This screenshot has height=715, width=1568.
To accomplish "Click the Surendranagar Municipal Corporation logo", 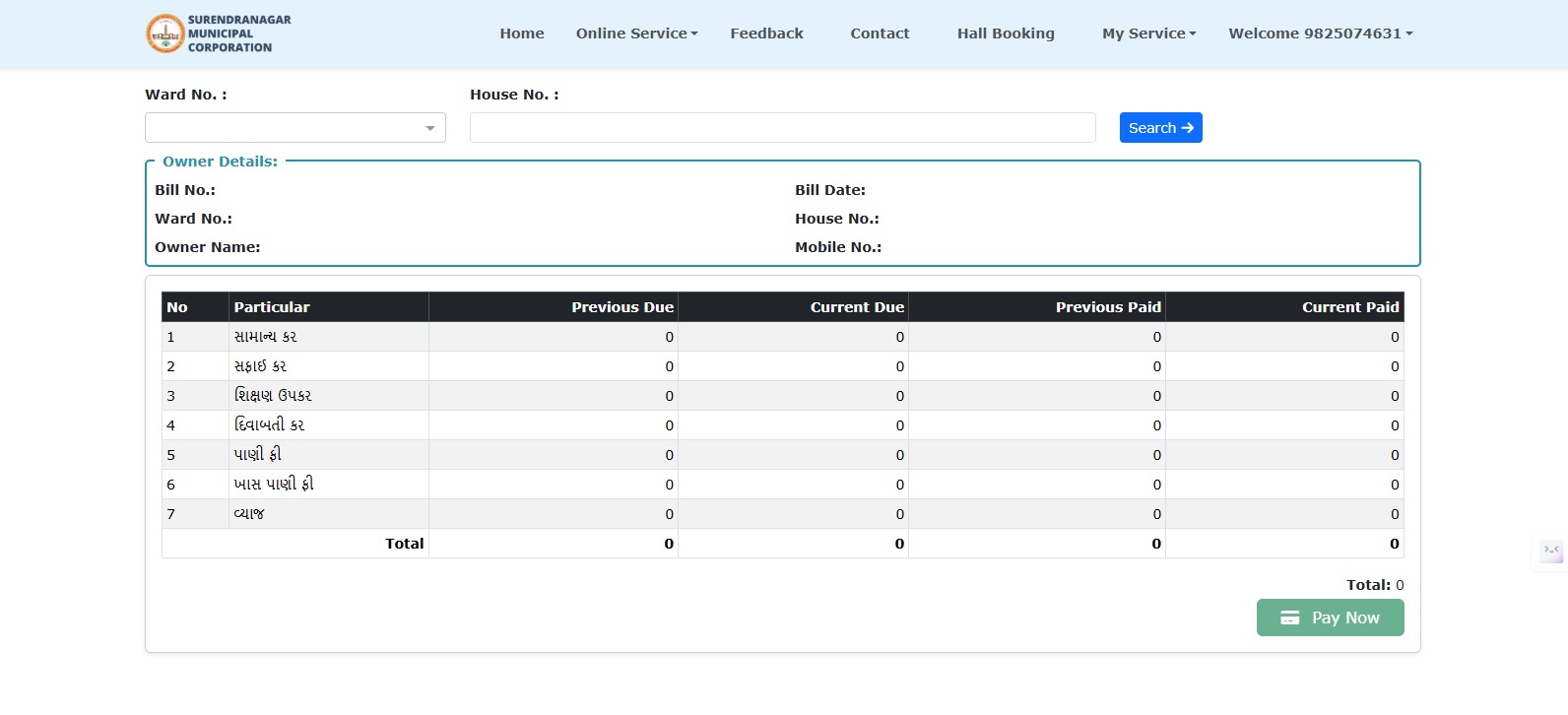I will pyautogui.click(x=219, y=33).
